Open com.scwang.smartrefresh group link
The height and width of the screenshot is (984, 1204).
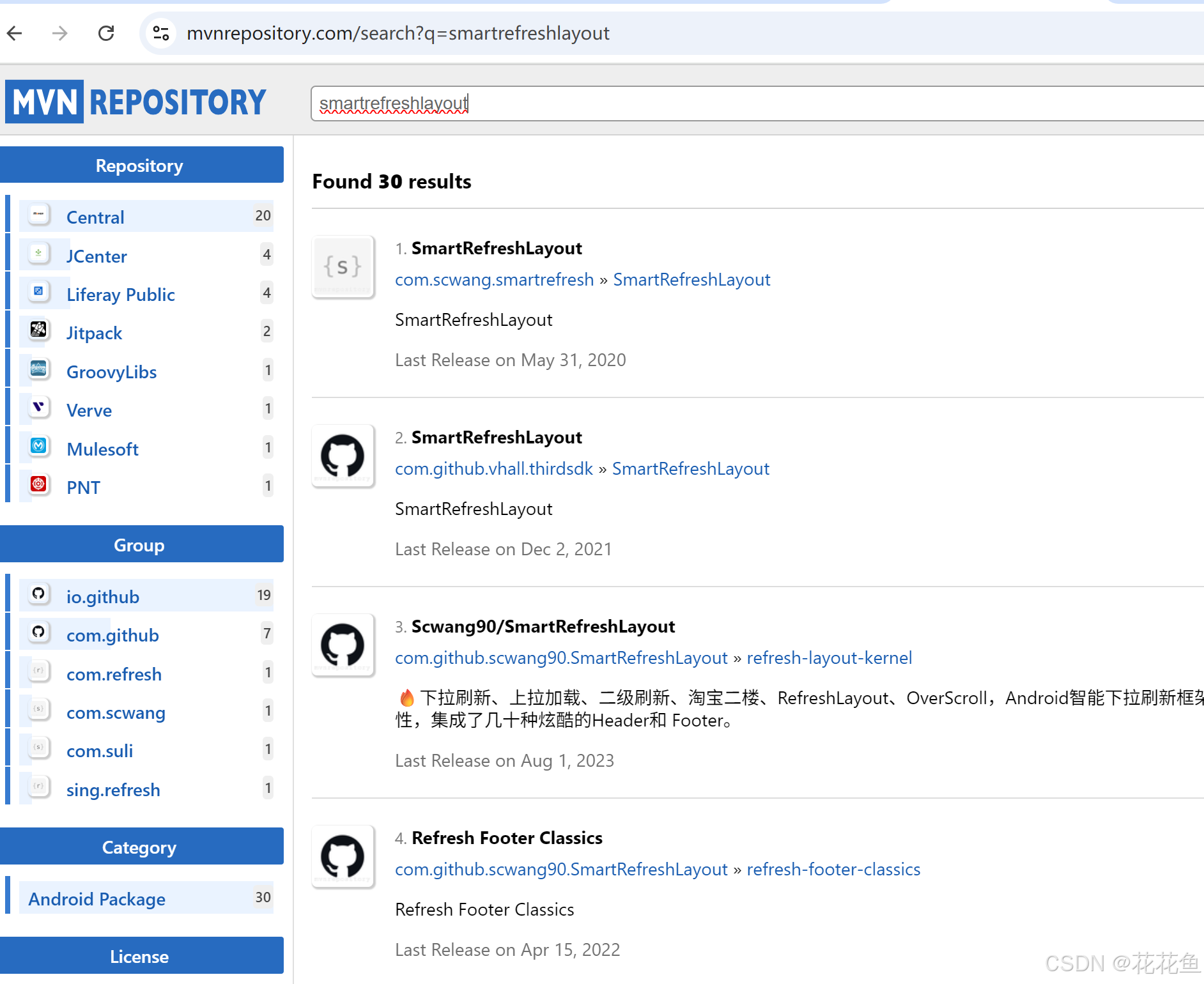(x=495, y=280)
